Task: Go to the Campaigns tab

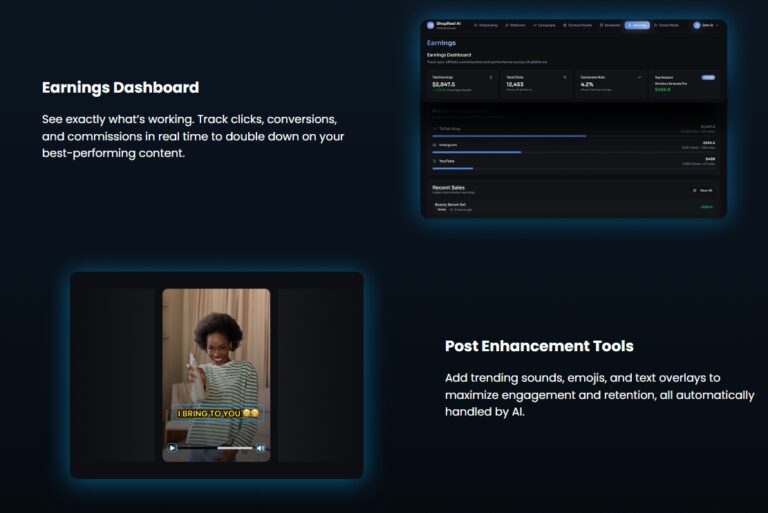Action: (544, 25)
